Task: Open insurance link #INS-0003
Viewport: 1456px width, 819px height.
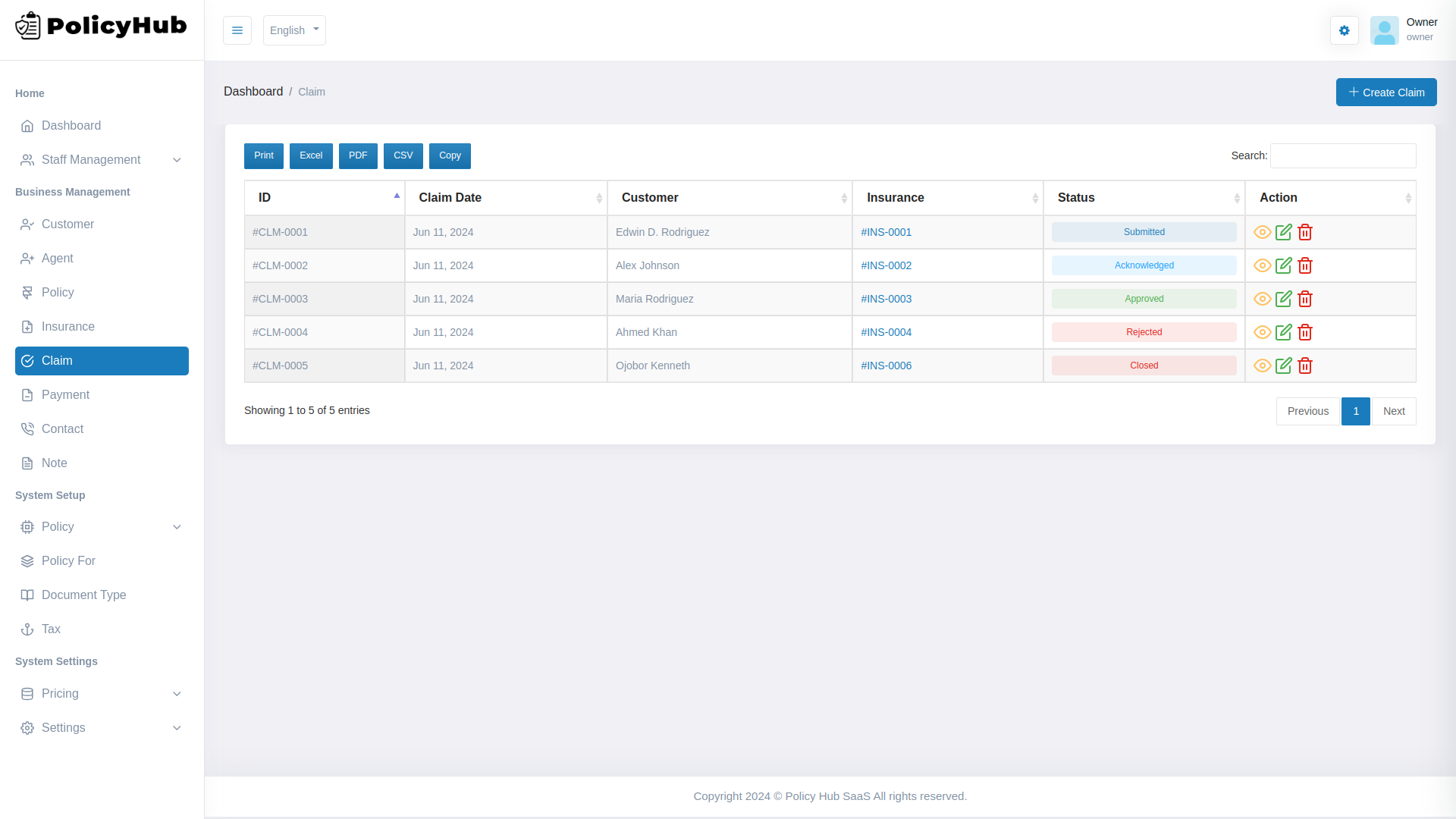Action: 886,299
